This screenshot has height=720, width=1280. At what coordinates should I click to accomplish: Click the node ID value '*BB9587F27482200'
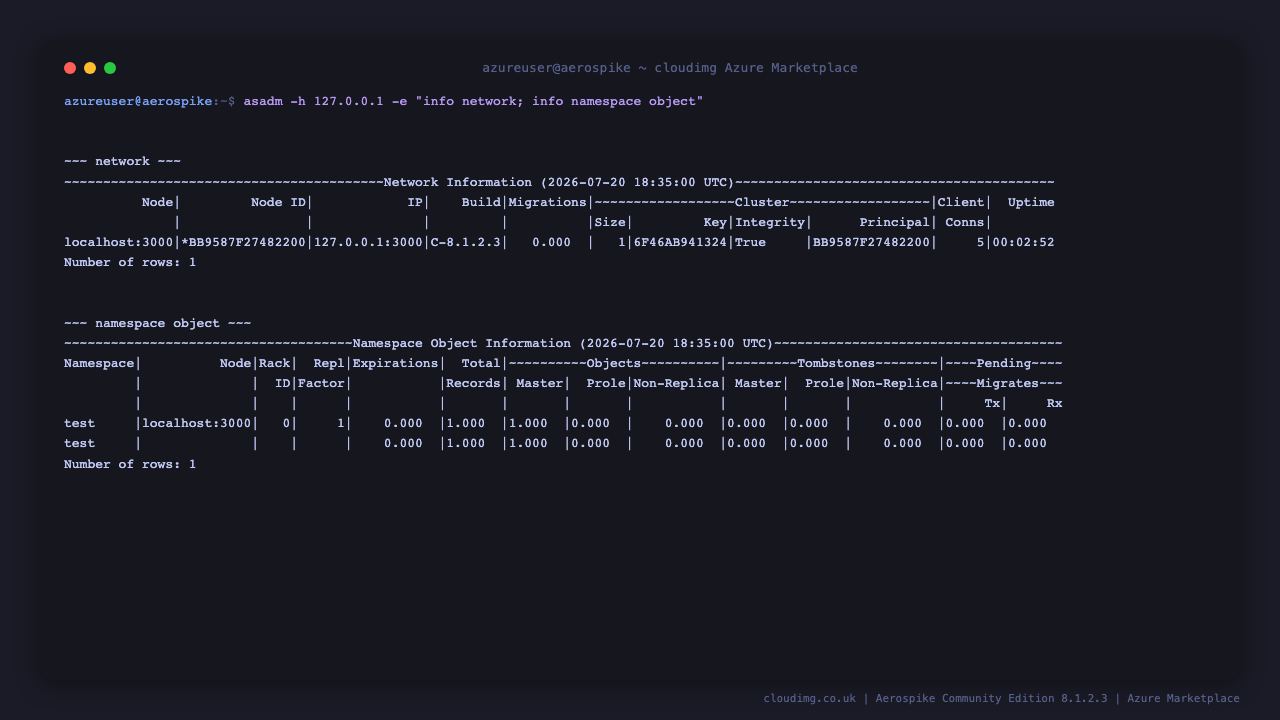click(243, 242)
